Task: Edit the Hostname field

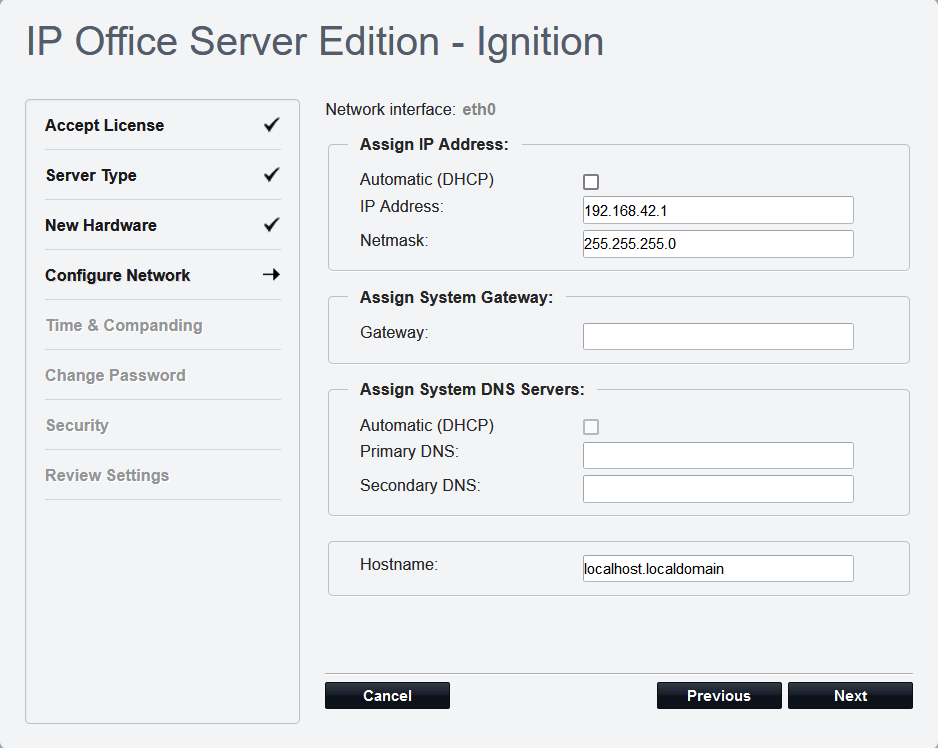Action: 718,568
